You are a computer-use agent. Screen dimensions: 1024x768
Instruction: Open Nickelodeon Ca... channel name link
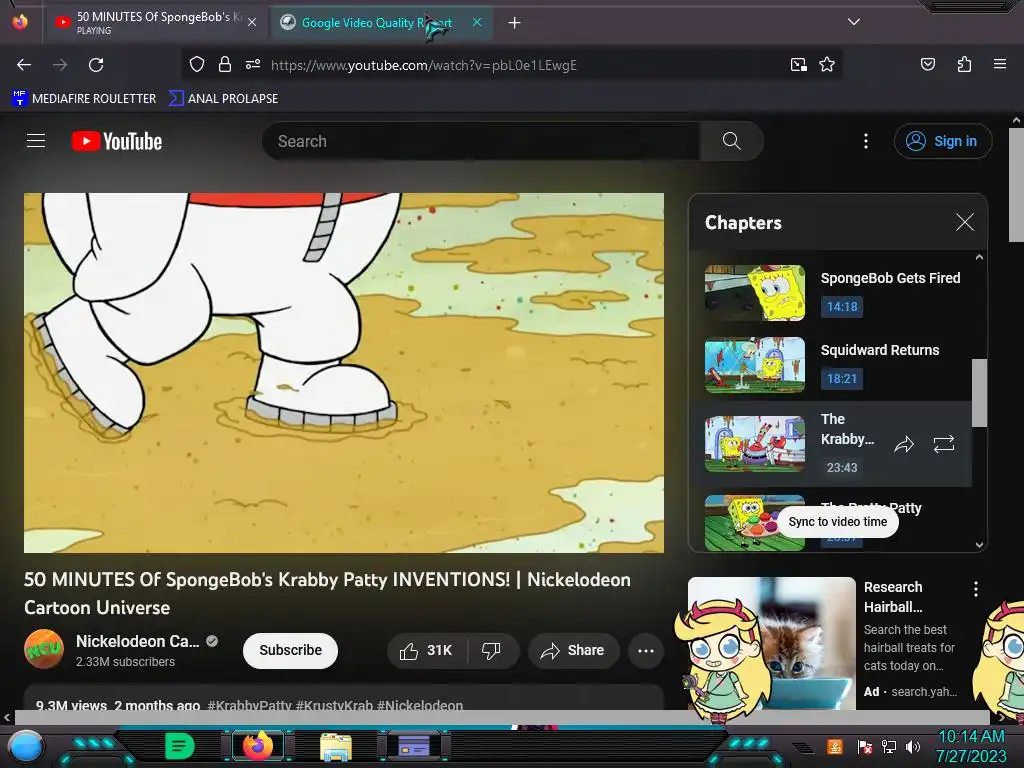pyautogui.click(x=138, y=641)
